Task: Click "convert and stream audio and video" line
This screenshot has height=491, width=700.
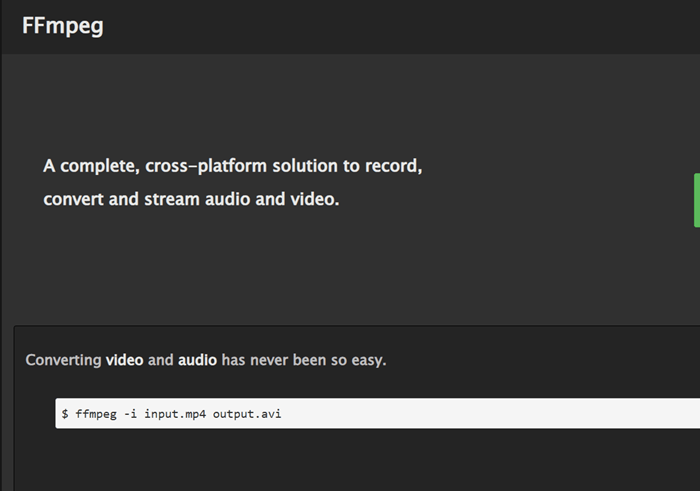Action: [191, 199]
